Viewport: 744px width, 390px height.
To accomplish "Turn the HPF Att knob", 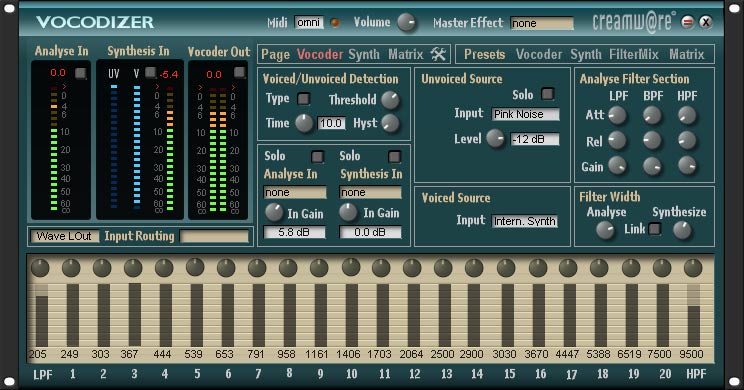I will pyautogui.click(x=687, y=115).
